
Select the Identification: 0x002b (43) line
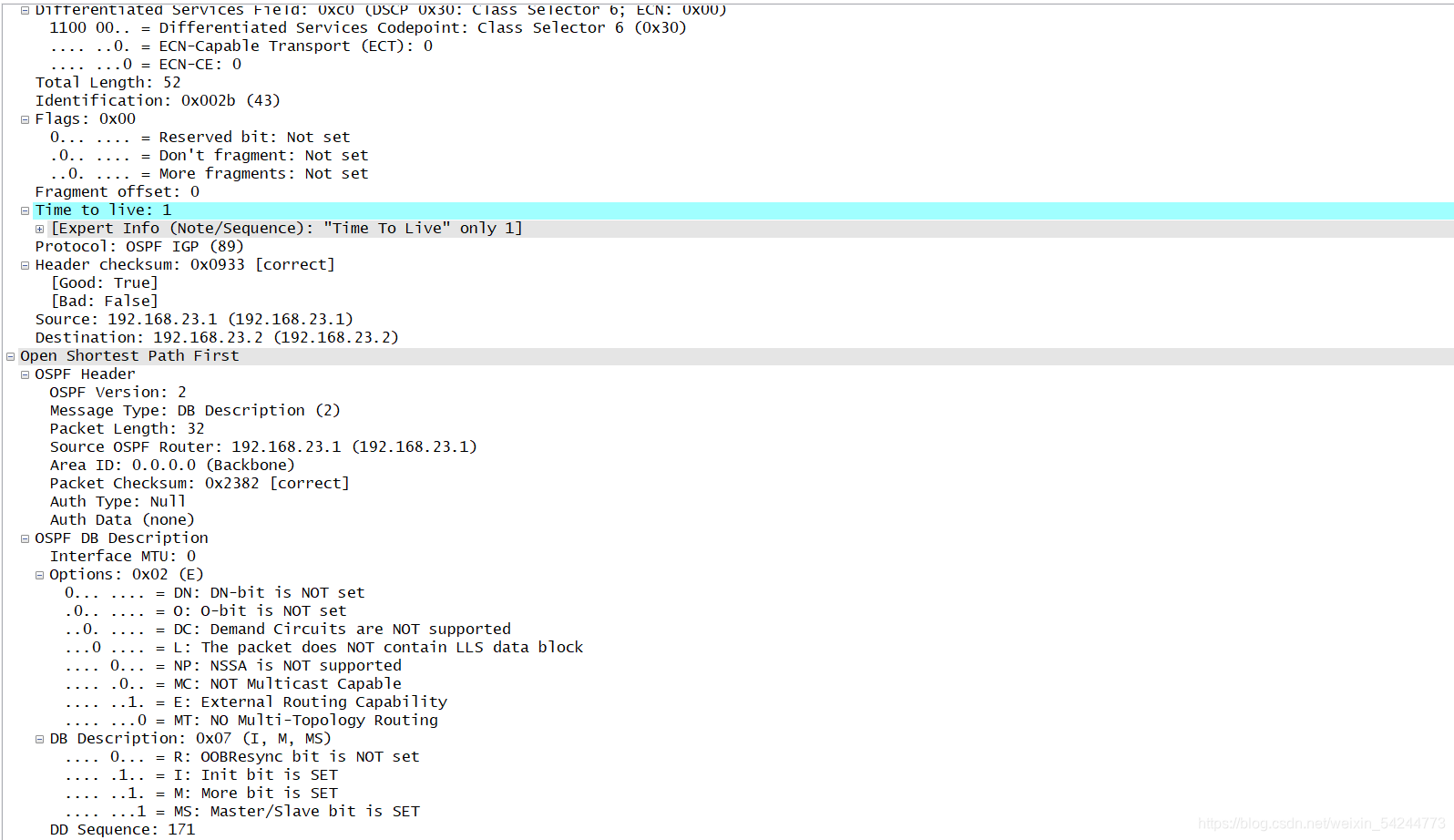158,101
